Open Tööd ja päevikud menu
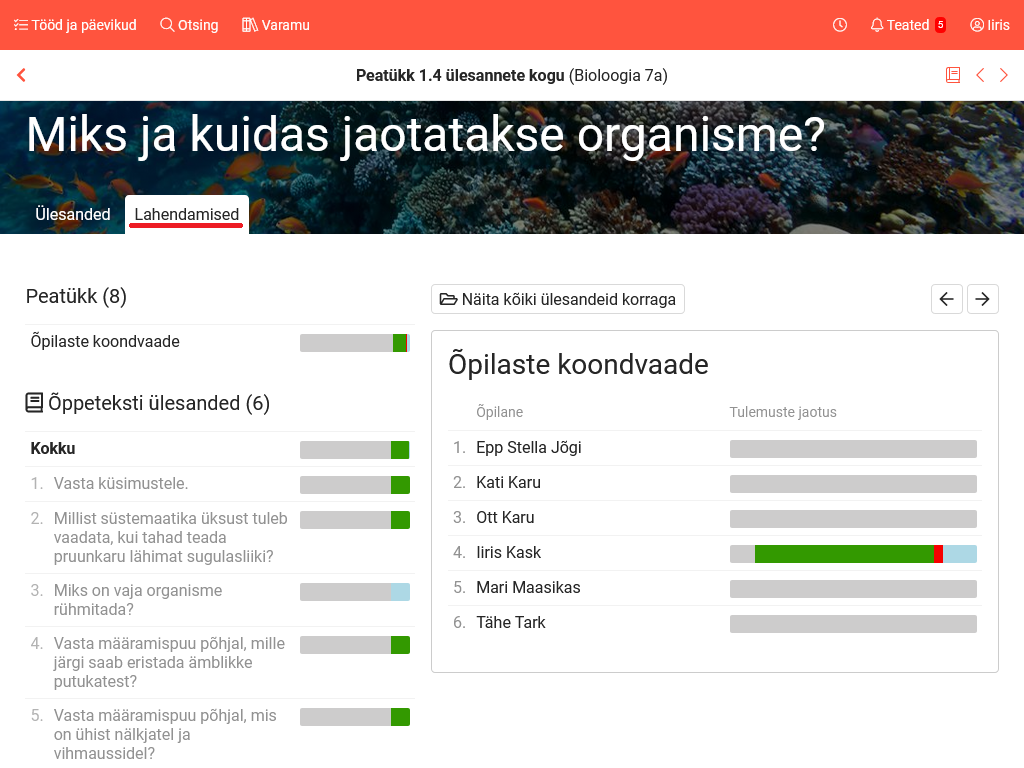The height and width of the screenshot is (768, 1024). click(75, 25)
